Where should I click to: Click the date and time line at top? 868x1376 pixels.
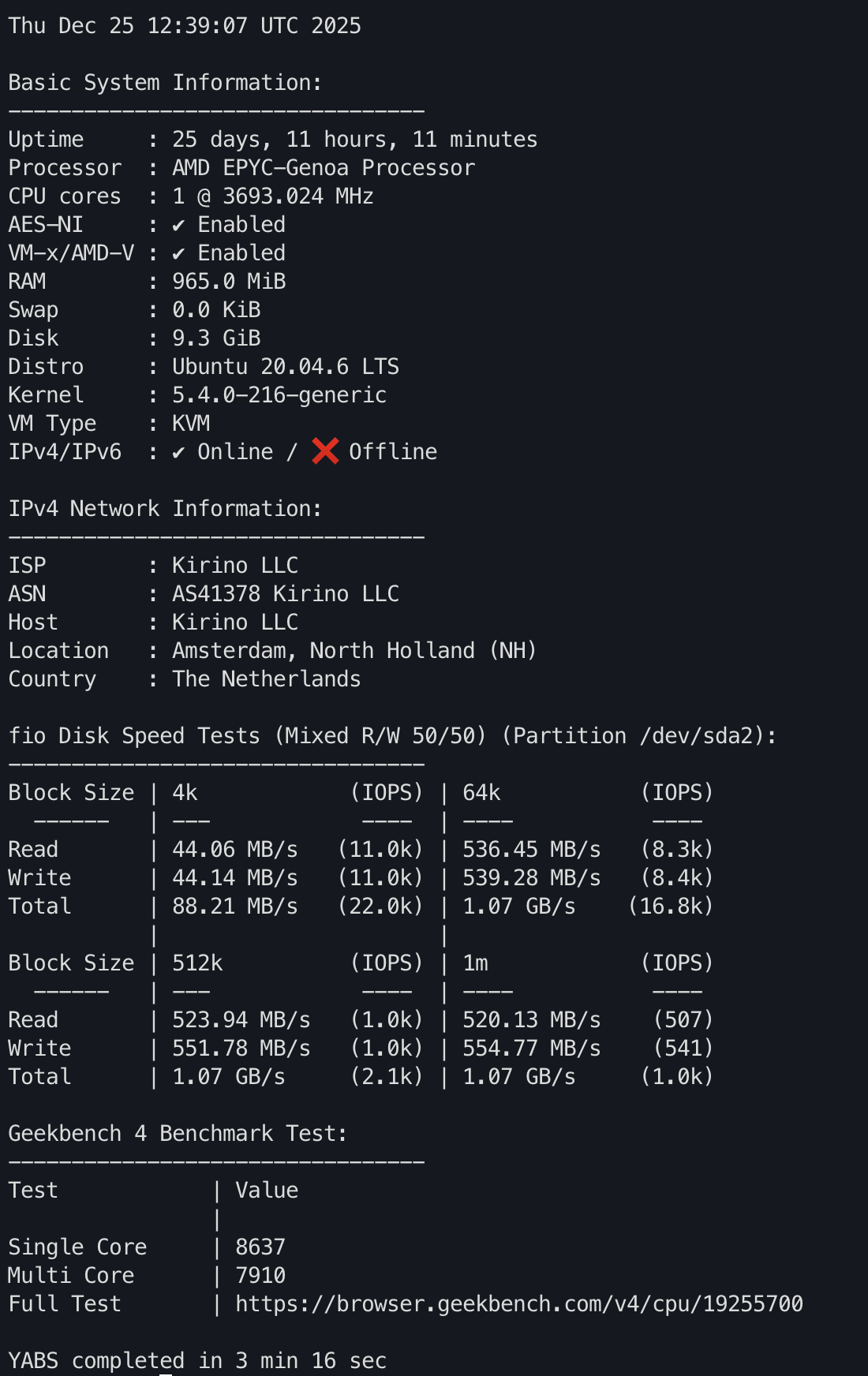coord(184,25)
